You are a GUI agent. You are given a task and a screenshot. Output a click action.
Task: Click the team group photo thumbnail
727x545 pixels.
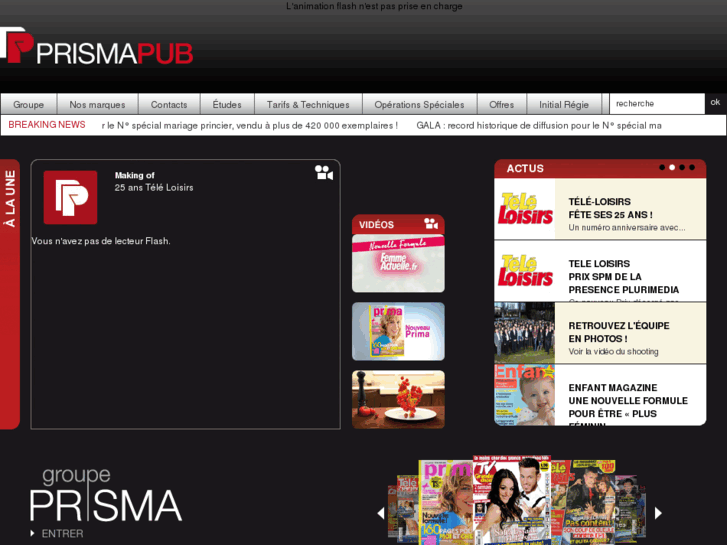pyautogui.click(x=525, y=333)
